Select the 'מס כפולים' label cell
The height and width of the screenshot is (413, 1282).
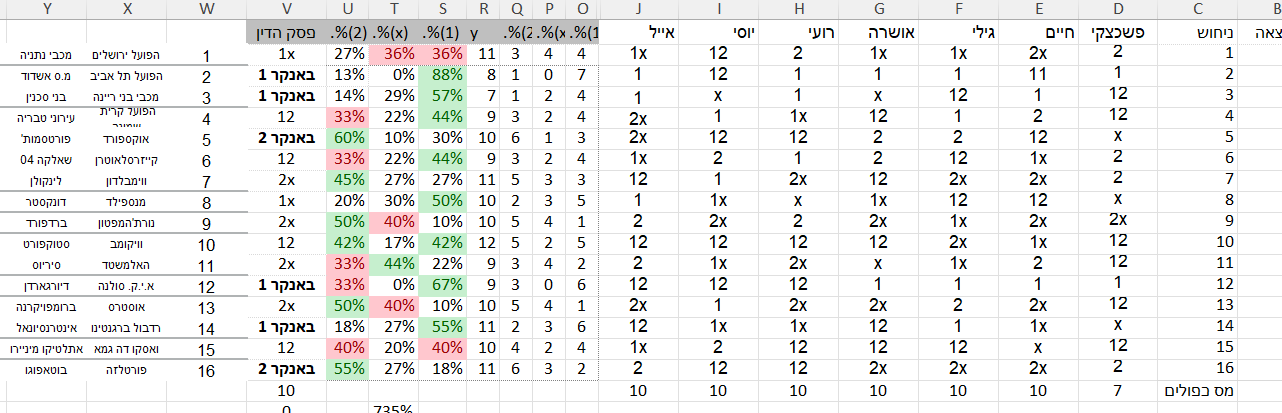1197,388
